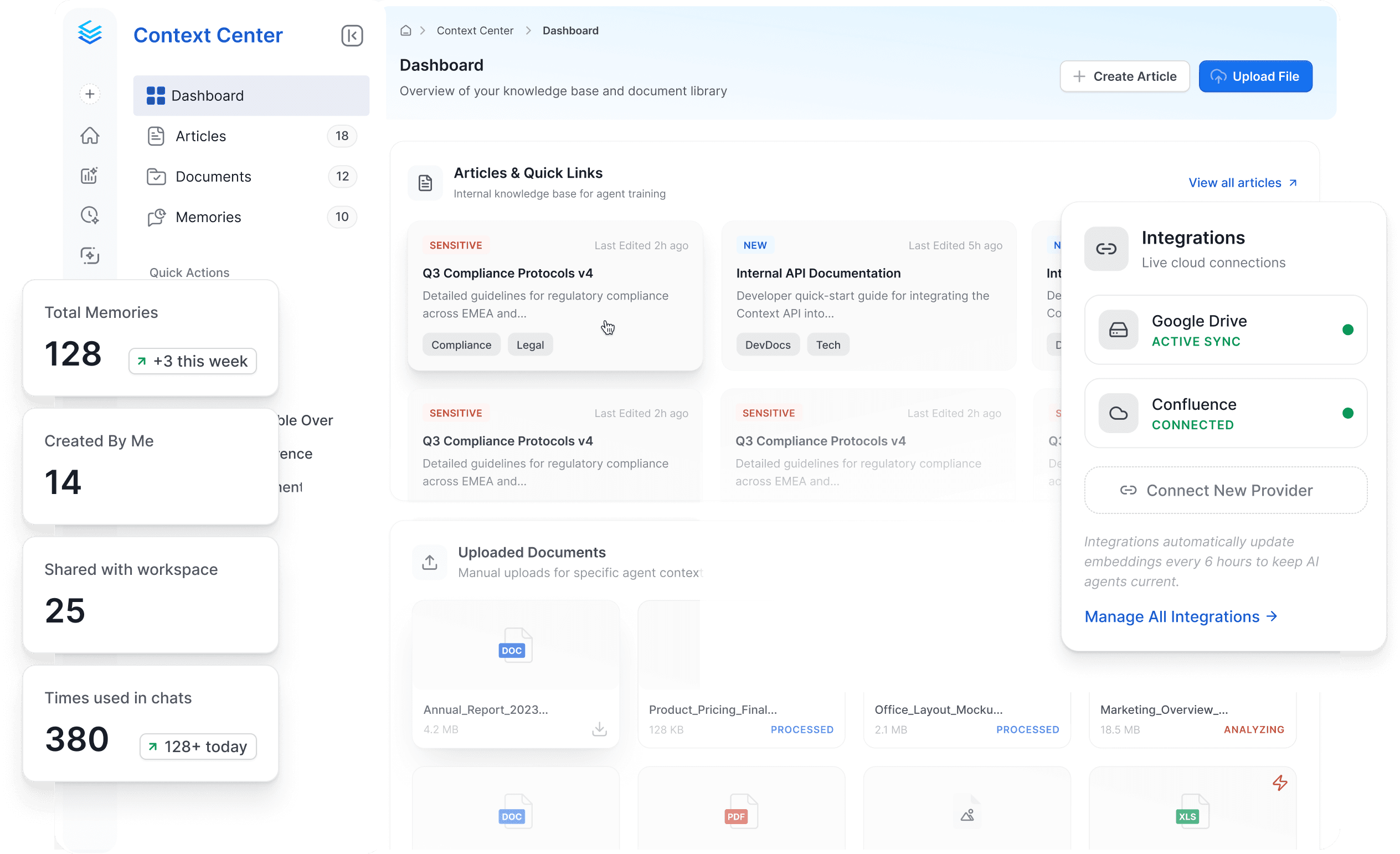
Task: Click the Google Drive drive icon
Action: click(1118, 330)
